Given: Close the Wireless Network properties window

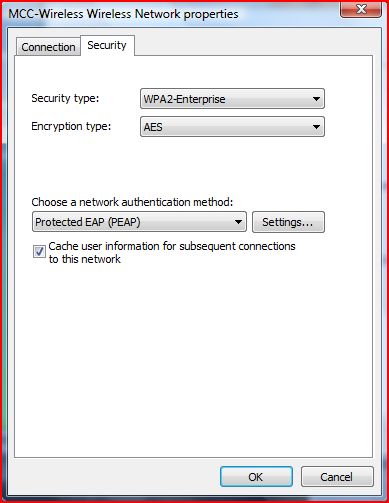Looking at the screenshot, I should click(361, 9).
